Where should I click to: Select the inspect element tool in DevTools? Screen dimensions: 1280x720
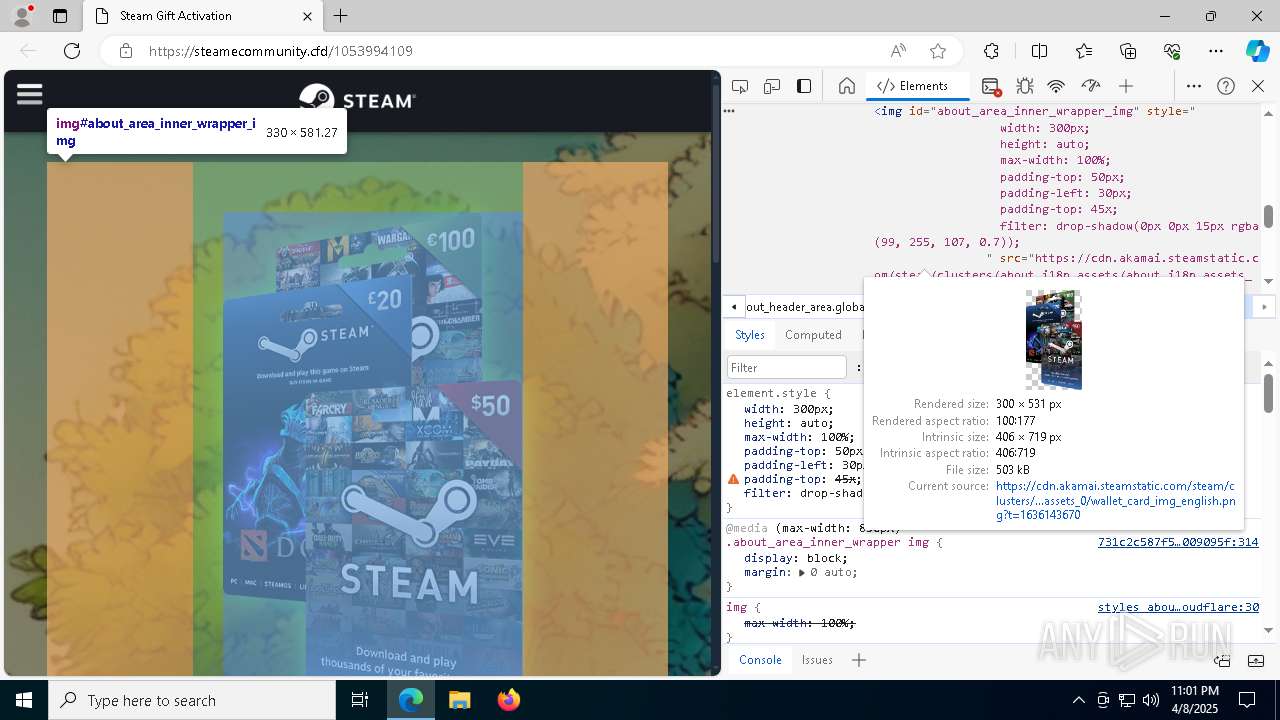click(x=740, y=86)
